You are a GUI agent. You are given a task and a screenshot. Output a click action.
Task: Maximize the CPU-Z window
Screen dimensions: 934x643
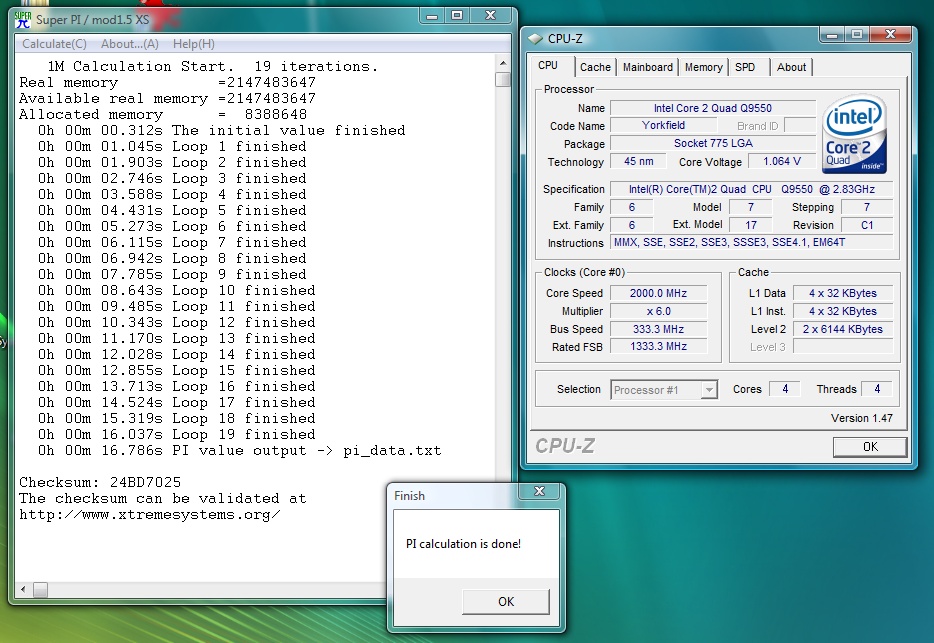[857, 34]
